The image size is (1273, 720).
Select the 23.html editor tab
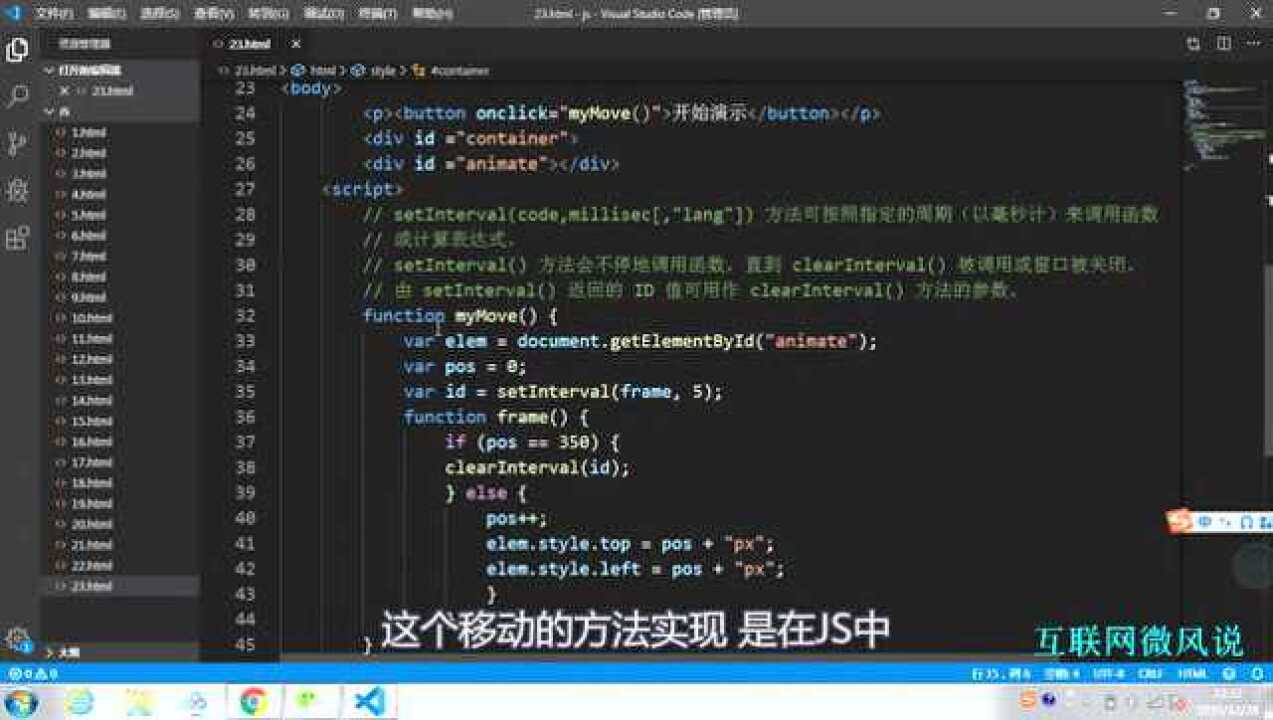tap(248, 44)
